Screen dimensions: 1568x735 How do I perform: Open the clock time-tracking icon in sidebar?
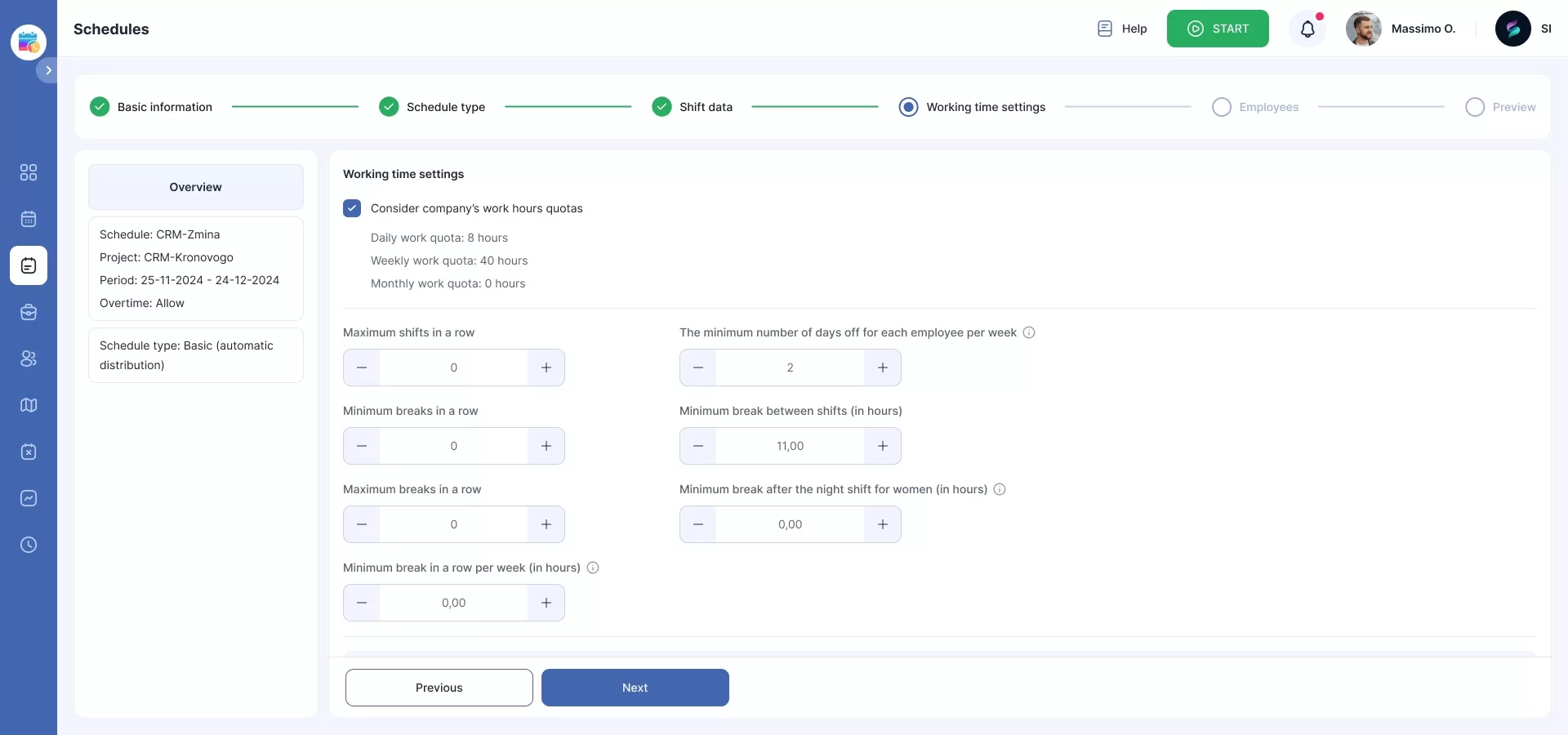[29, 545]
